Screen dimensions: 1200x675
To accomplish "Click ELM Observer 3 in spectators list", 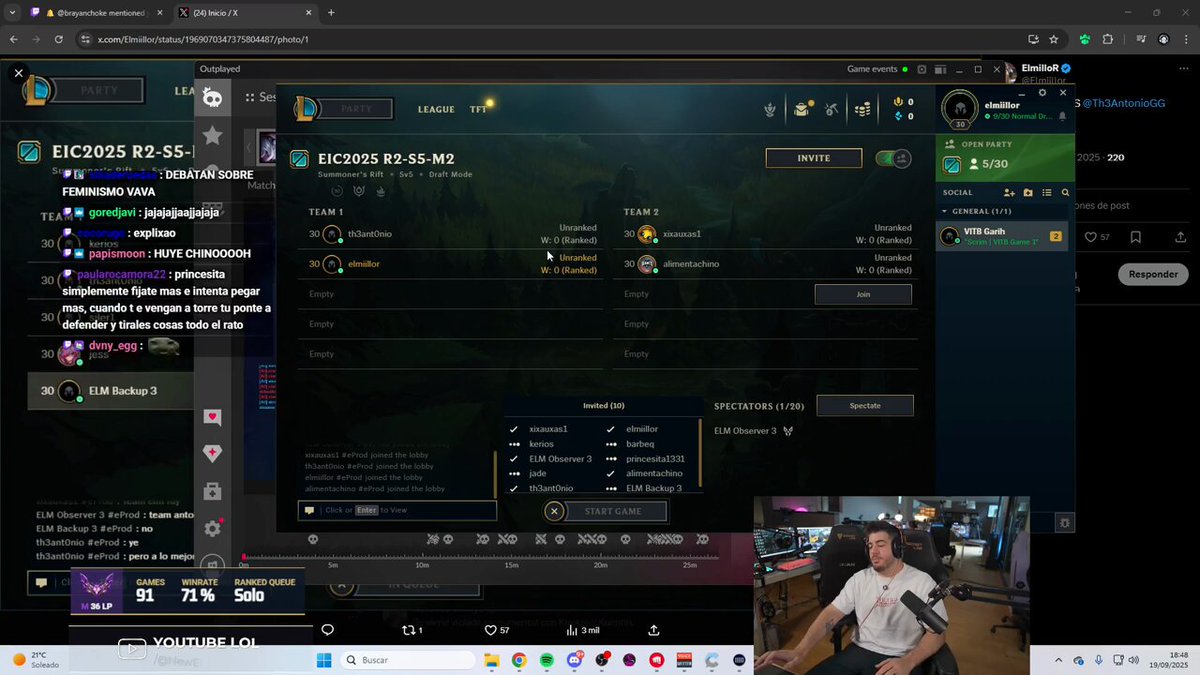I will pos(745,431).
